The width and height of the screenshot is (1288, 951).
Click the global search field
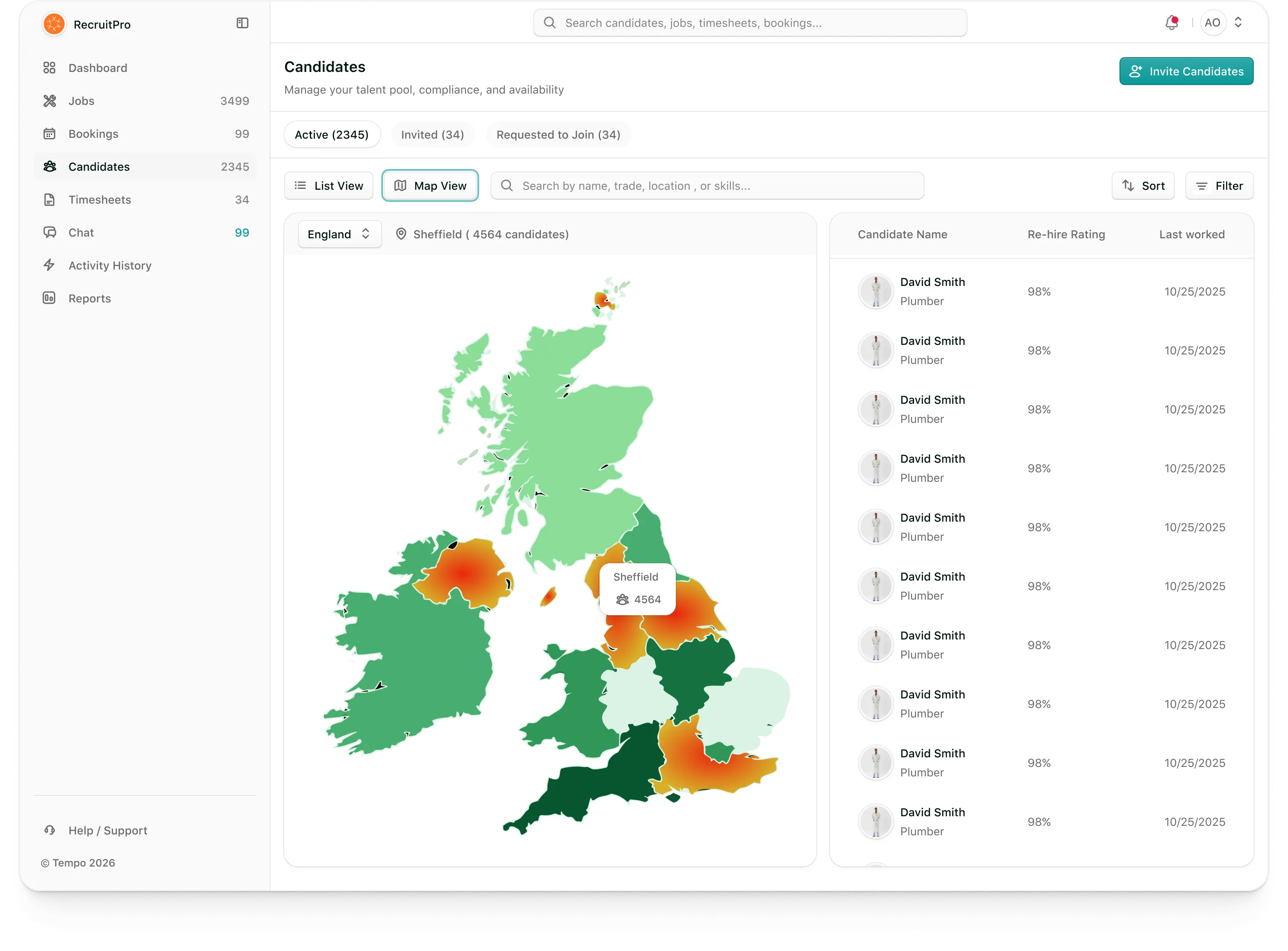point(749,23)
